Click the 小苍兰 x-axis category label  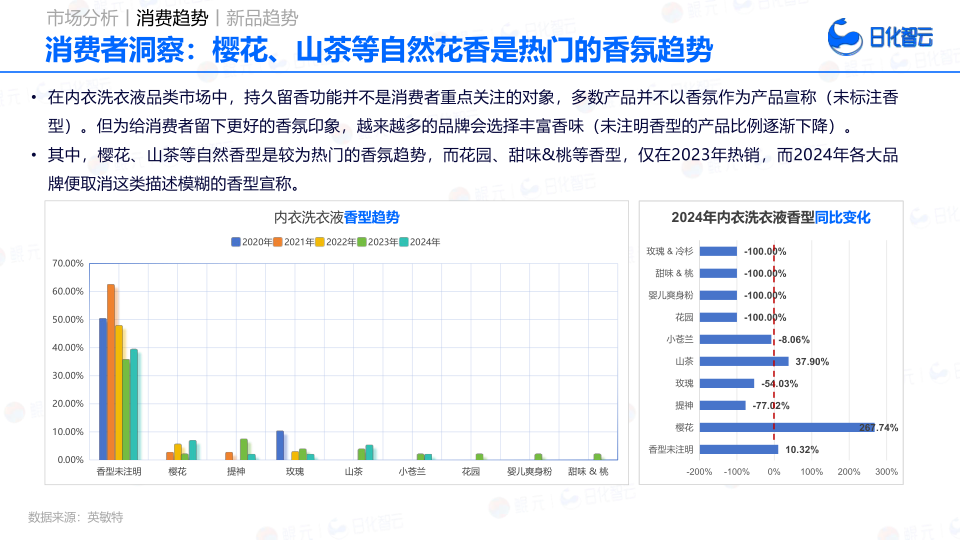pyautogui.click(x=412, y=471)
